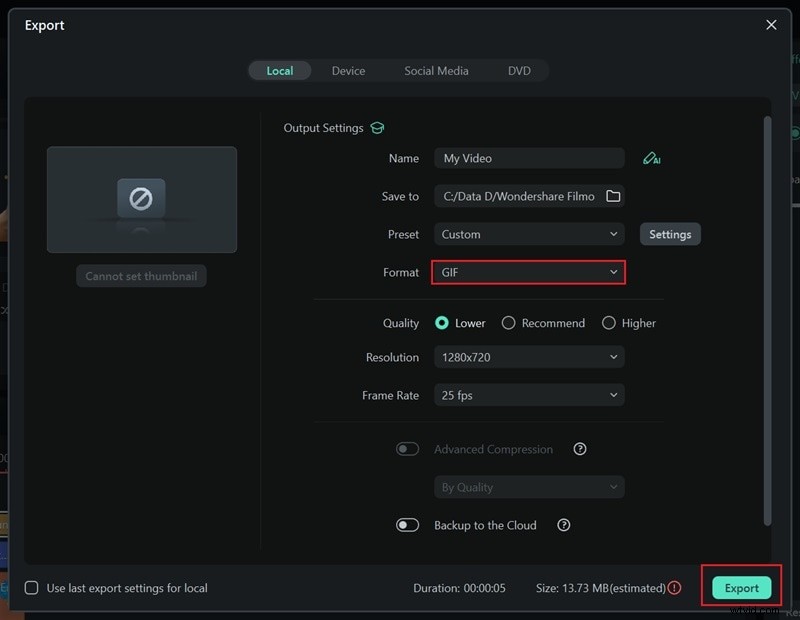Click the Export button
This screenshot has width=800, height=620.
tap(740, 588)
